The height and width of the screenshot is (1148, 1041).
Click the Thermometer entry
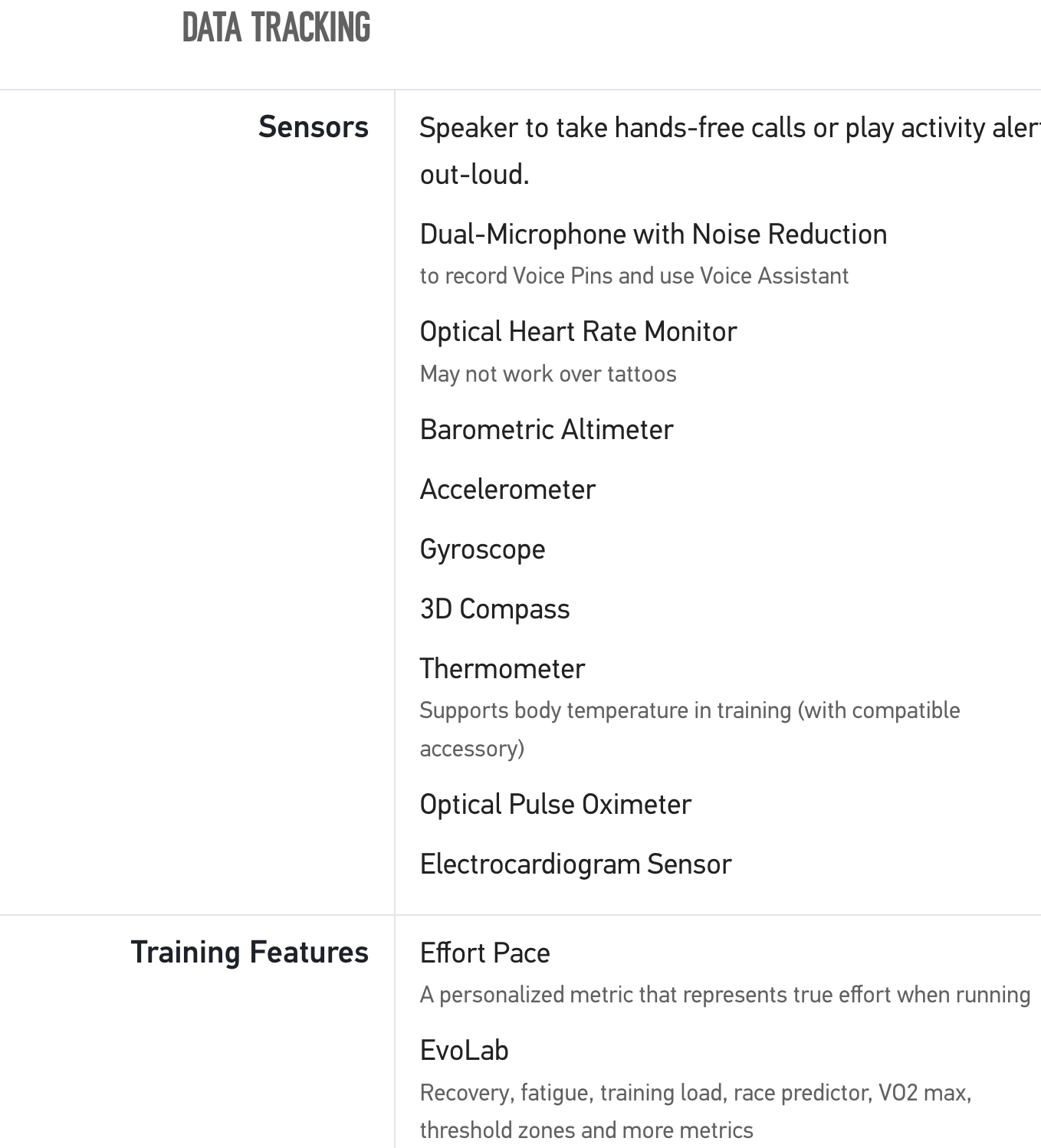tap(502, 669)
